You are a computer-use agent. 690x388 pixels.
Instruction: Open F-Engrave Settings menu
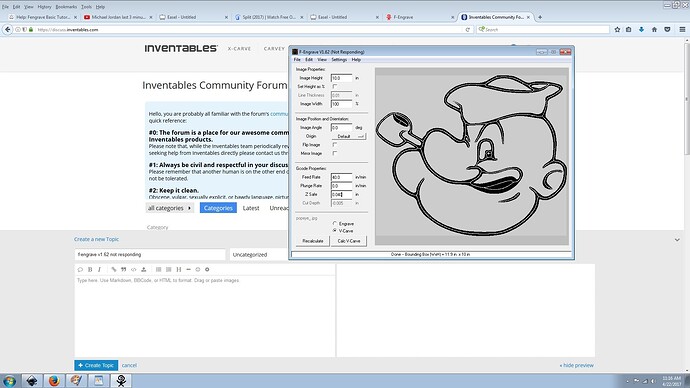pyautogui.click(x=339, y=59)
